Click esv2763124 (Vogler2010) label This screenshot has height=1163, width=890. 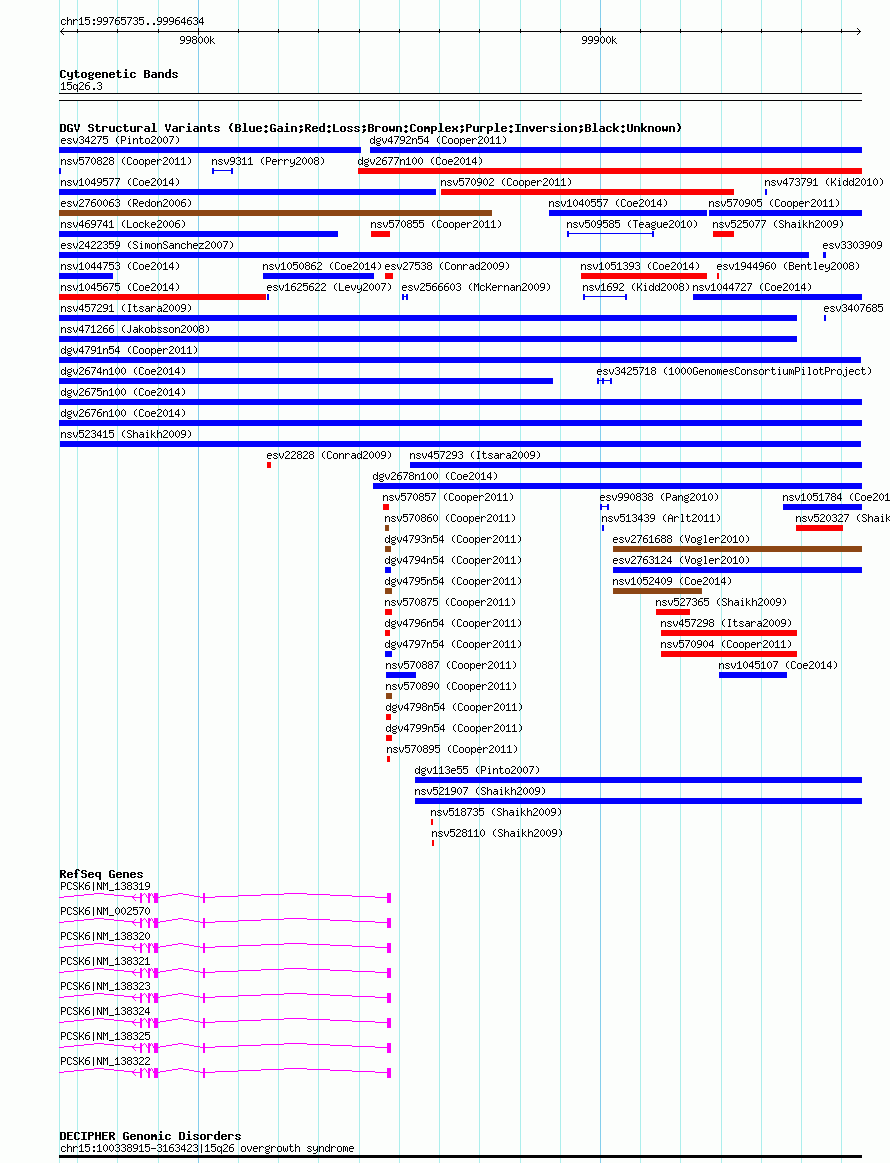(x=682, y=560)
